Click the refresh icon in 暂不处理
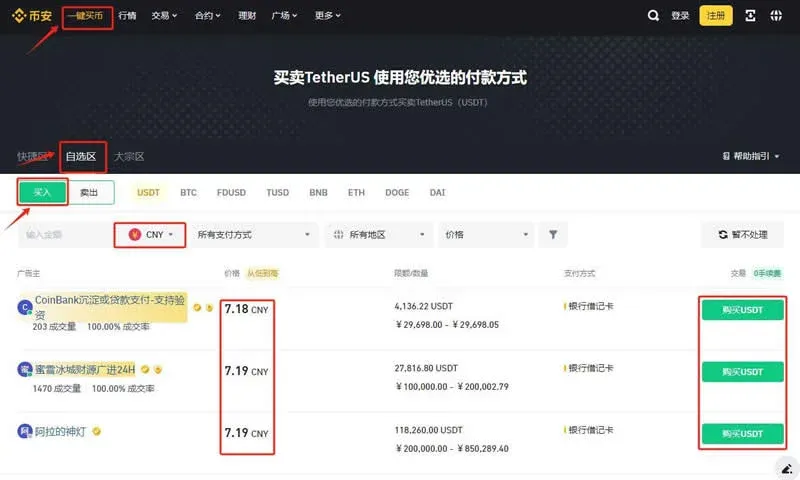 [x=723, y=235]
